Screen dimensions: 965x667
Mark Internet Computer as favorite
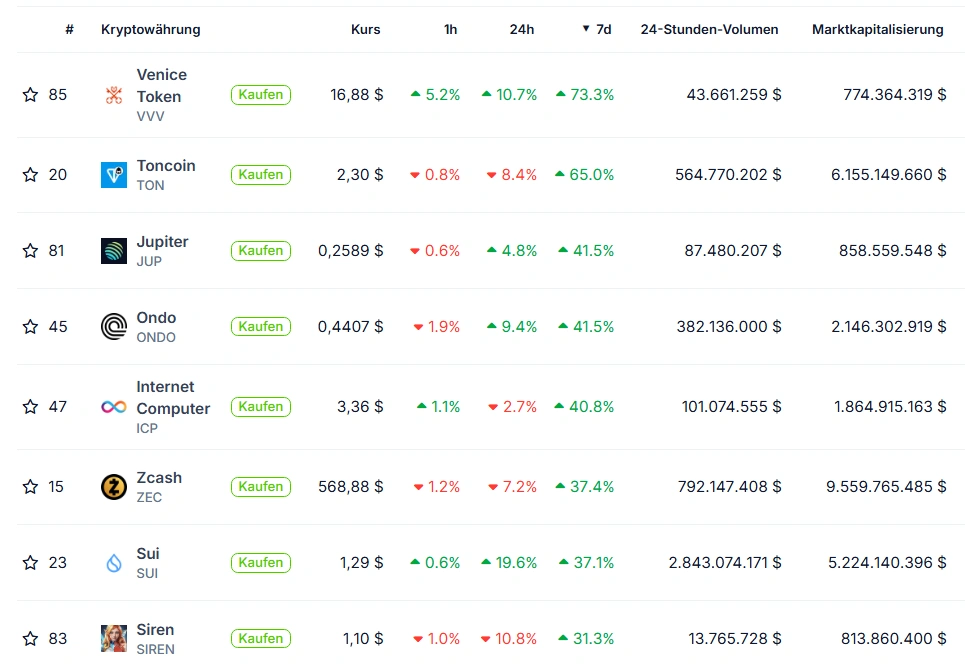pos(30,407)
